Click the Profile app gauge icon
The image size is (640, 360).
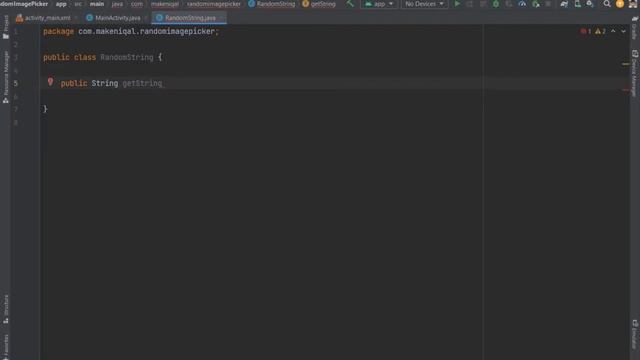click(522, 4)
